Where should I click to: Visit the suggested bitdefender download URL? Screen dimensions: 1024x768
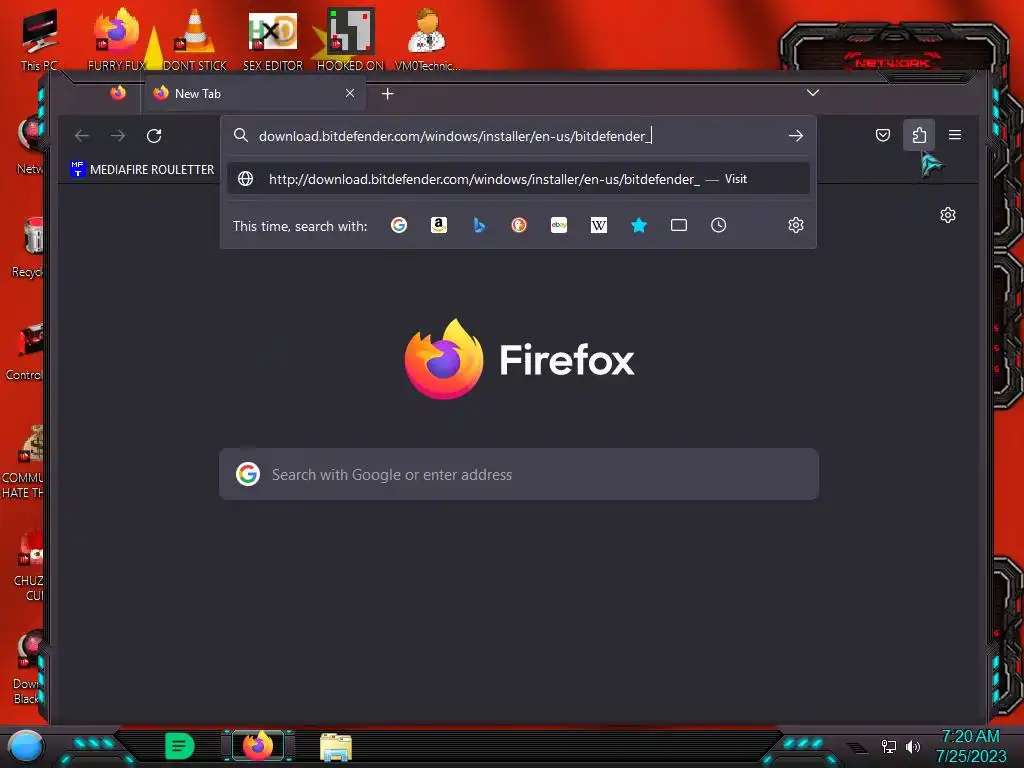[x=519, y=179]
